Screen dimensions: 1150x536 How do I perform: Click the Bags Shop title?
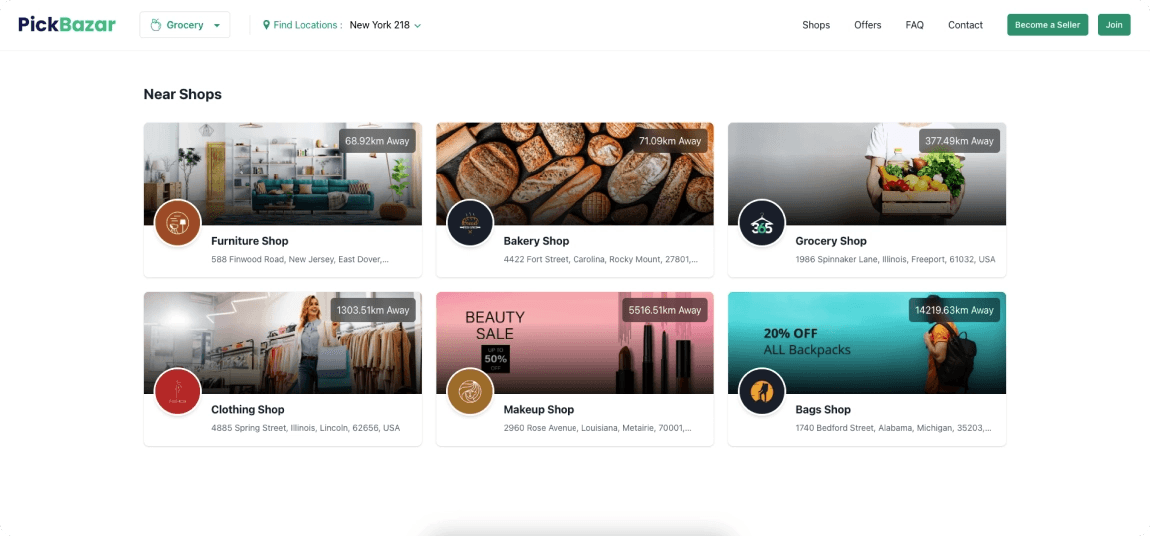click(x=823, y=409)
